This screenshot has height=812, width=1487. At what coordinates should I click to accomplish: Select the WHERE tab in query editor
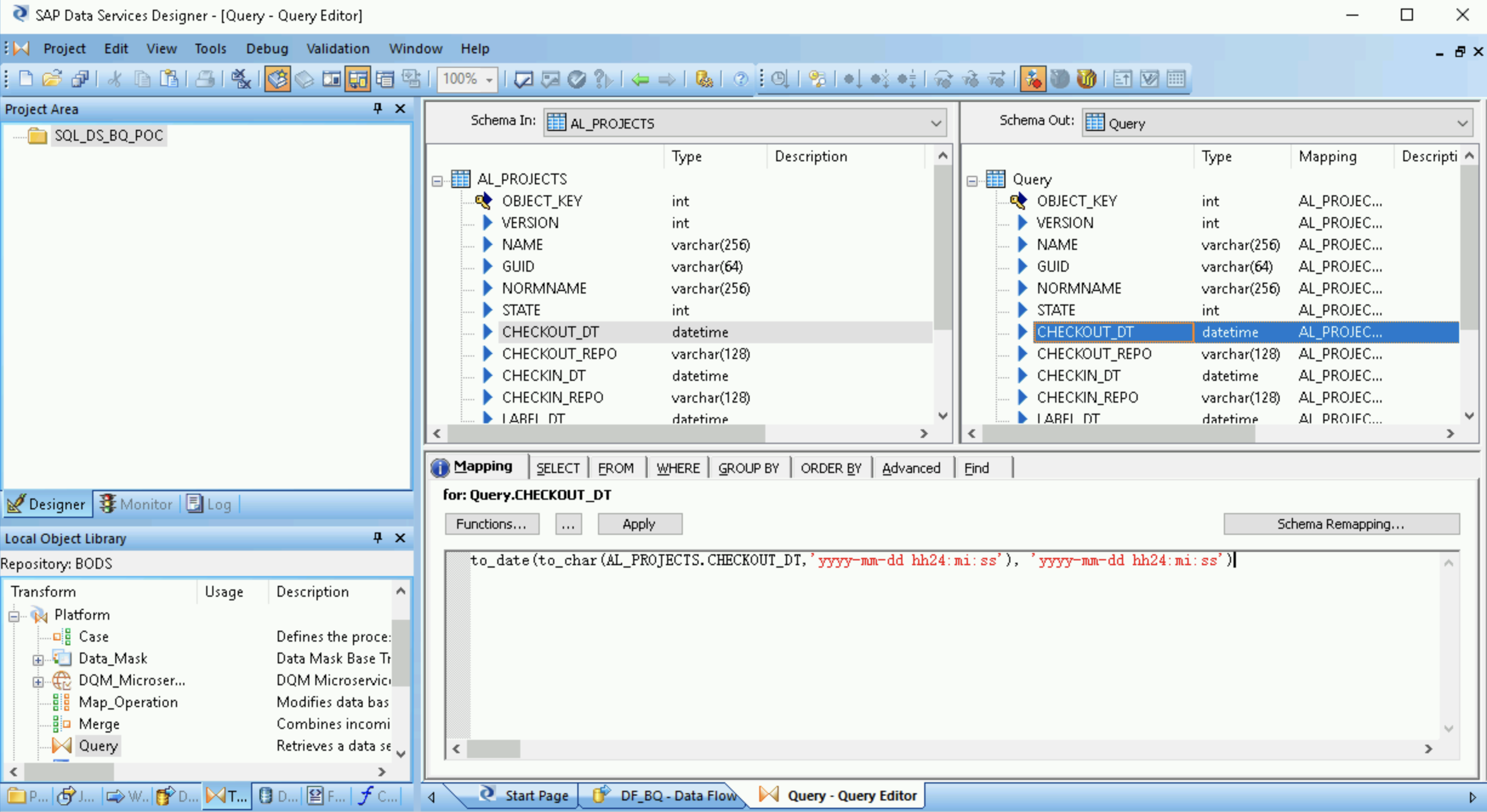(678, 467)
